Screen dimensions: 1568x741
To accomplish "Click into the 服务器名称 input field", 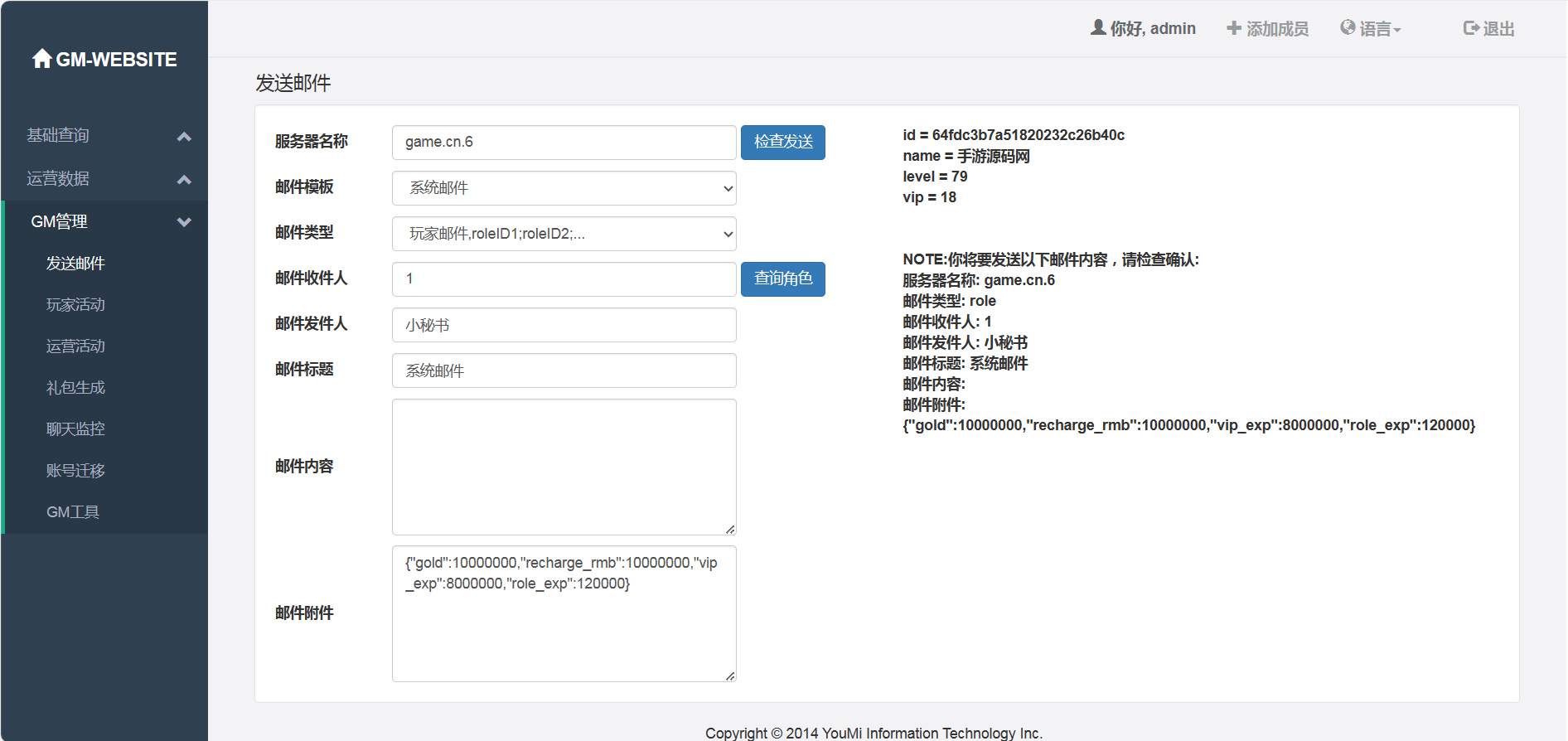I will tap(564, 143).
